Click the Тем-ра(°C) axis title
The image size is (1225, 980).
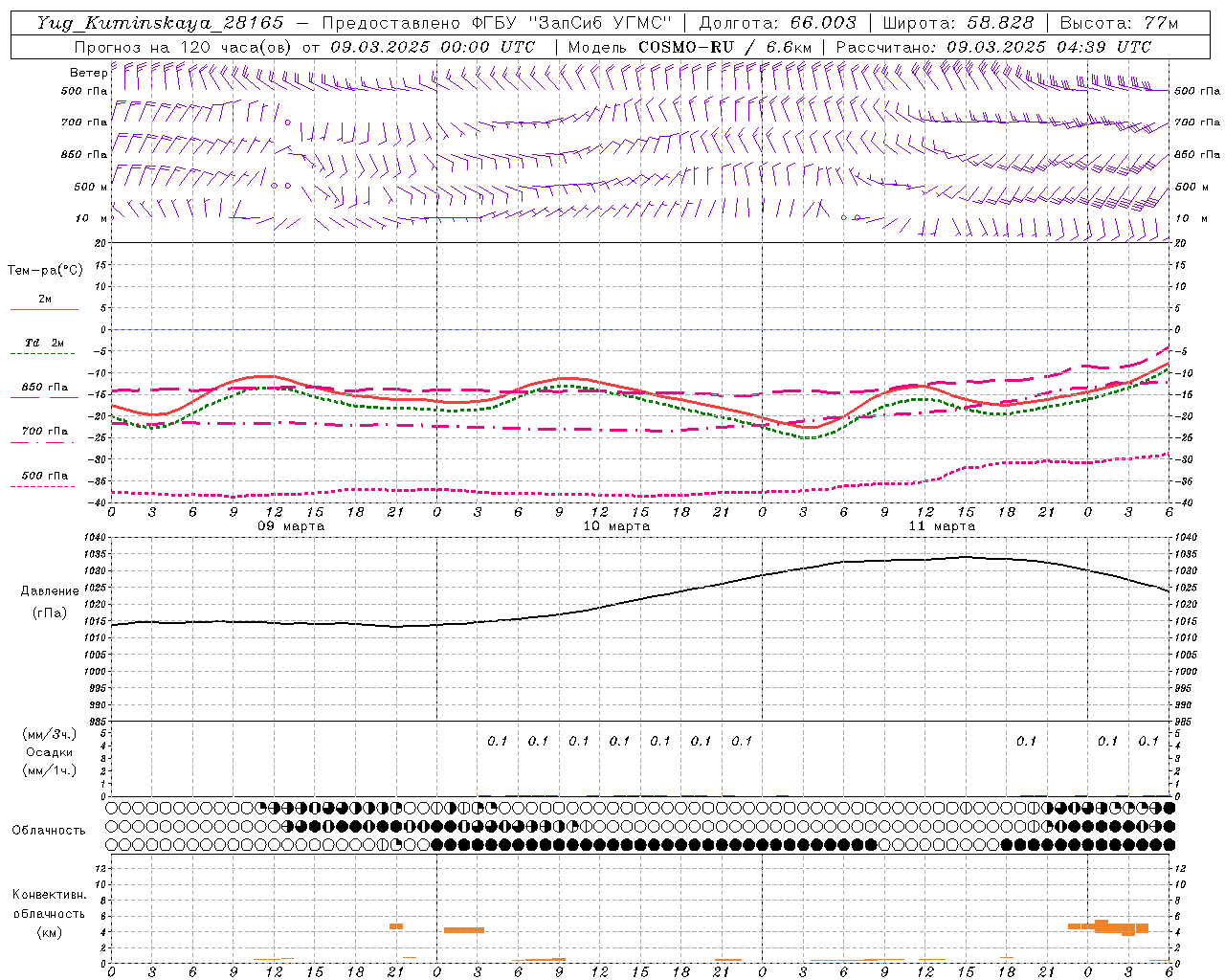(x=45, y=271)
